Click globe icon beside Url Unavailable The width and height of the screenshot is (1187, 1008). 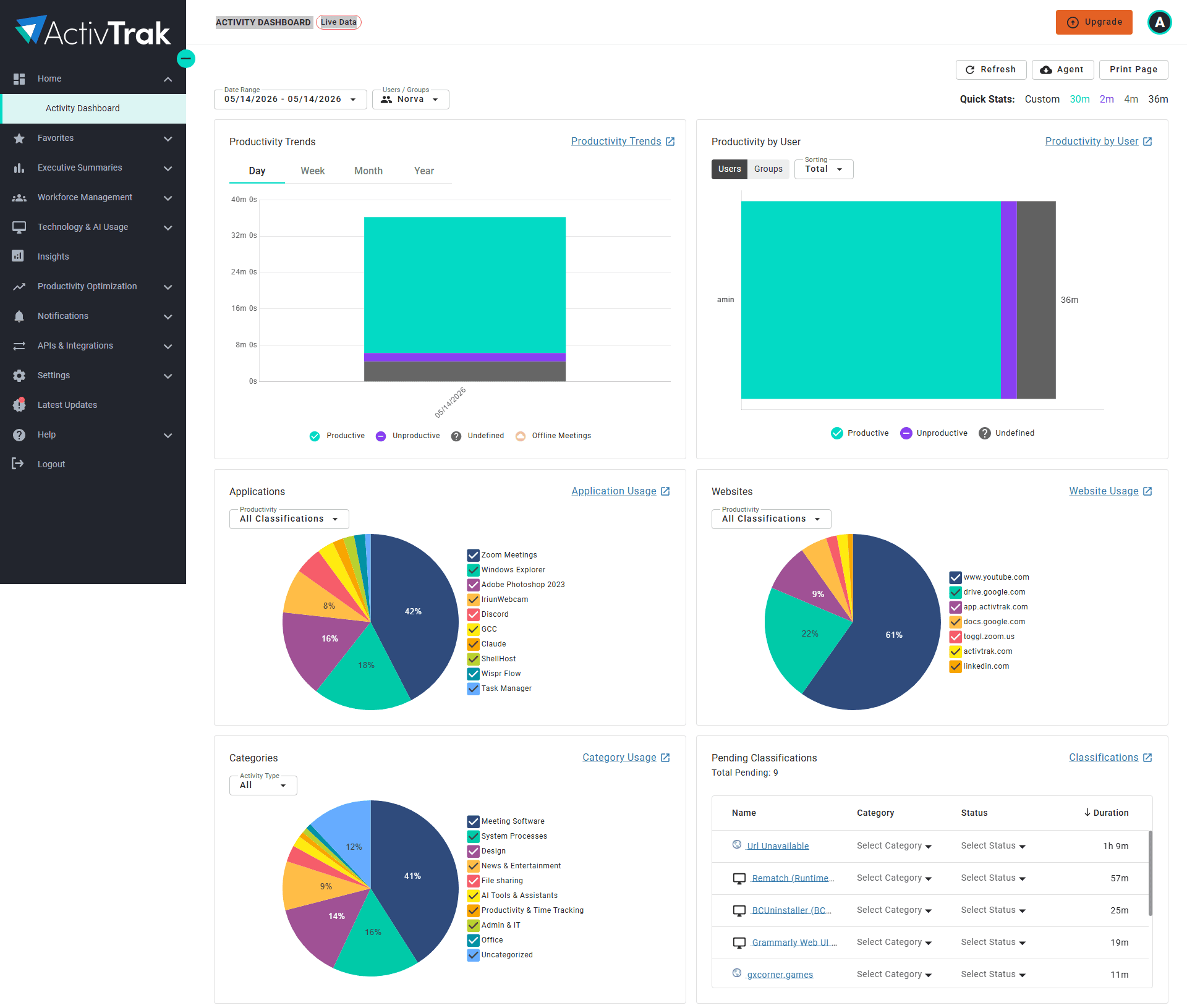pos(737,844)
